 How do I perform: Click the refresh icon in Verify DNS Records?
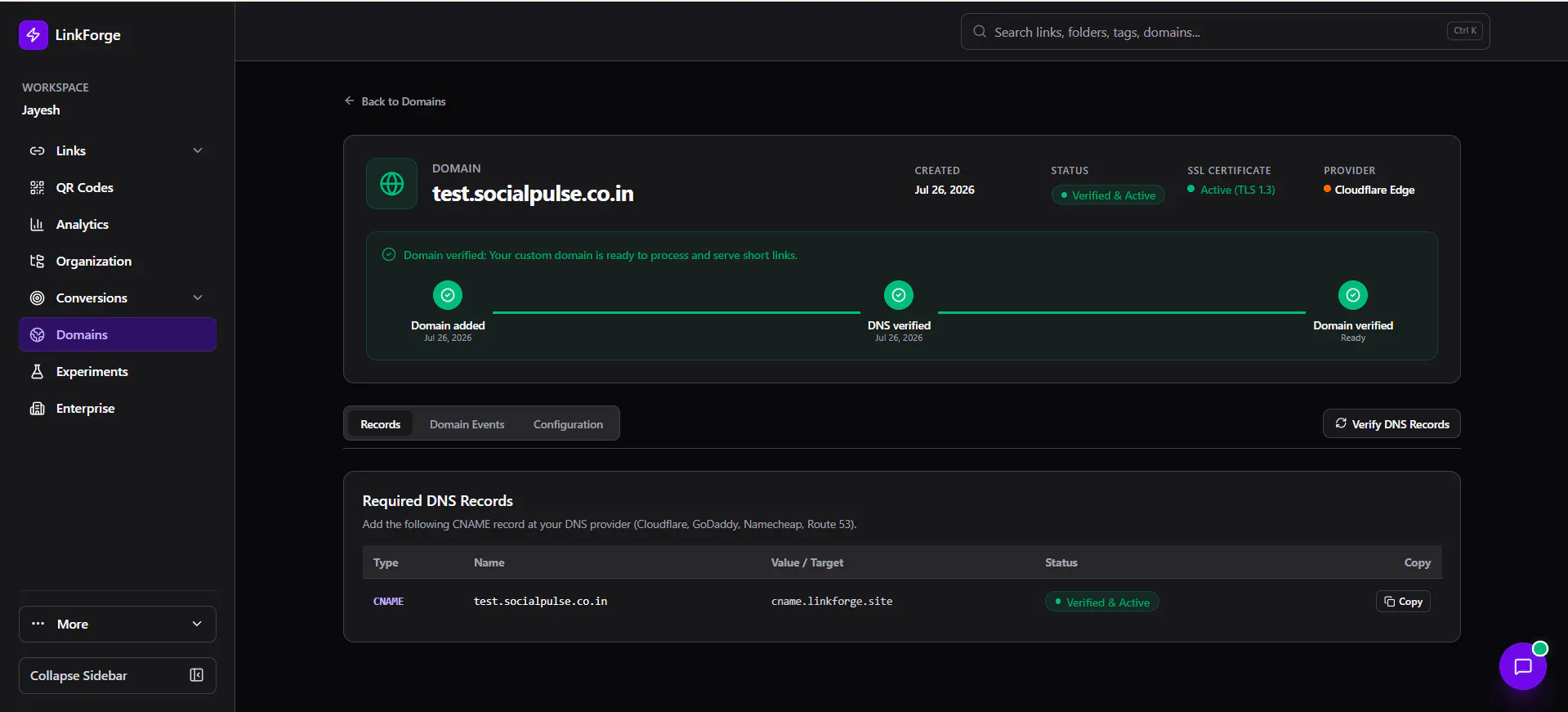[x=1341, y=423]
